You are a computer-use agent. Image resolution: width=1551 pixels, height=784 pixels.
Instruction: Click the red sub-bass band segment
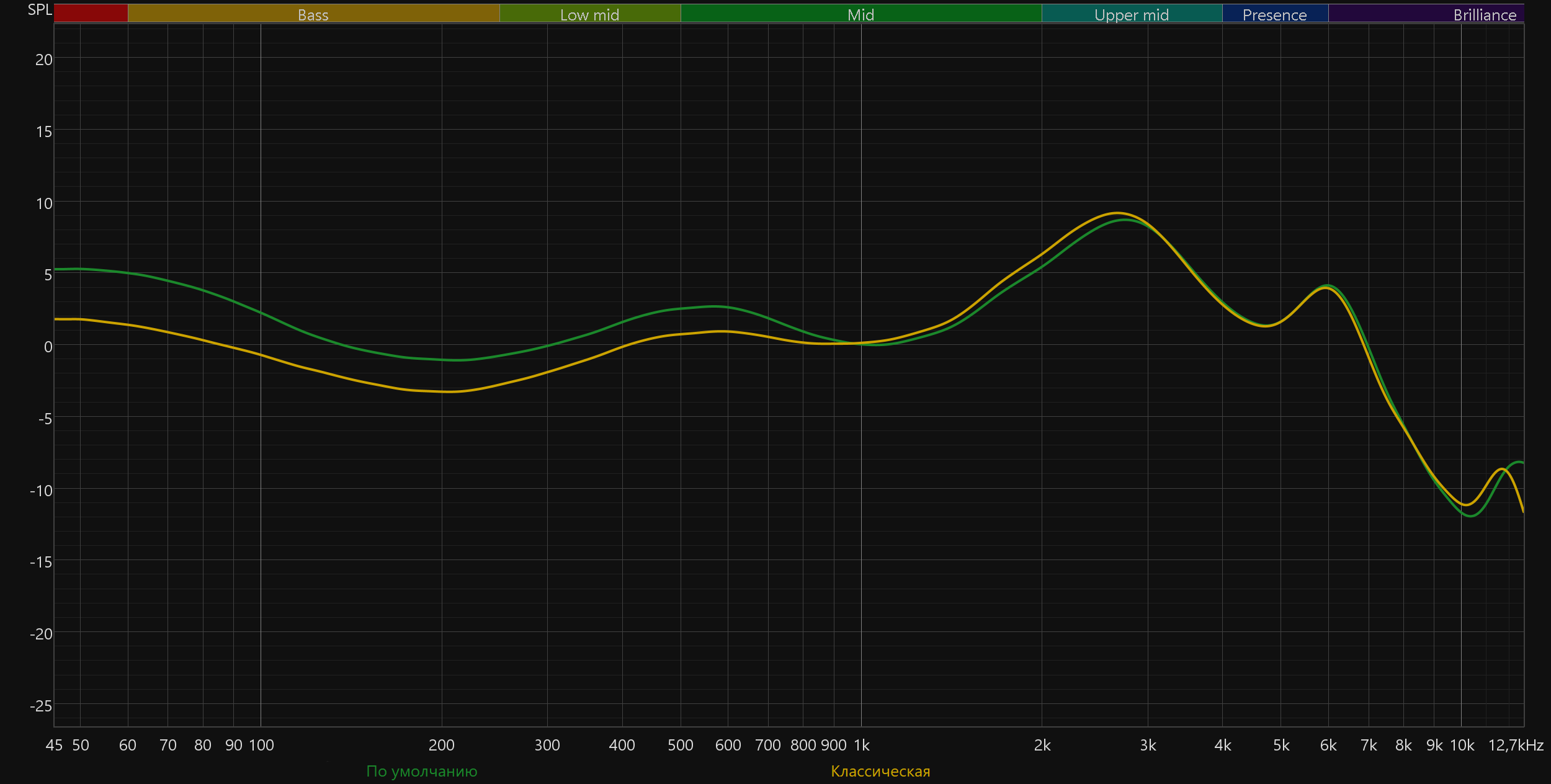click(91, 14)
